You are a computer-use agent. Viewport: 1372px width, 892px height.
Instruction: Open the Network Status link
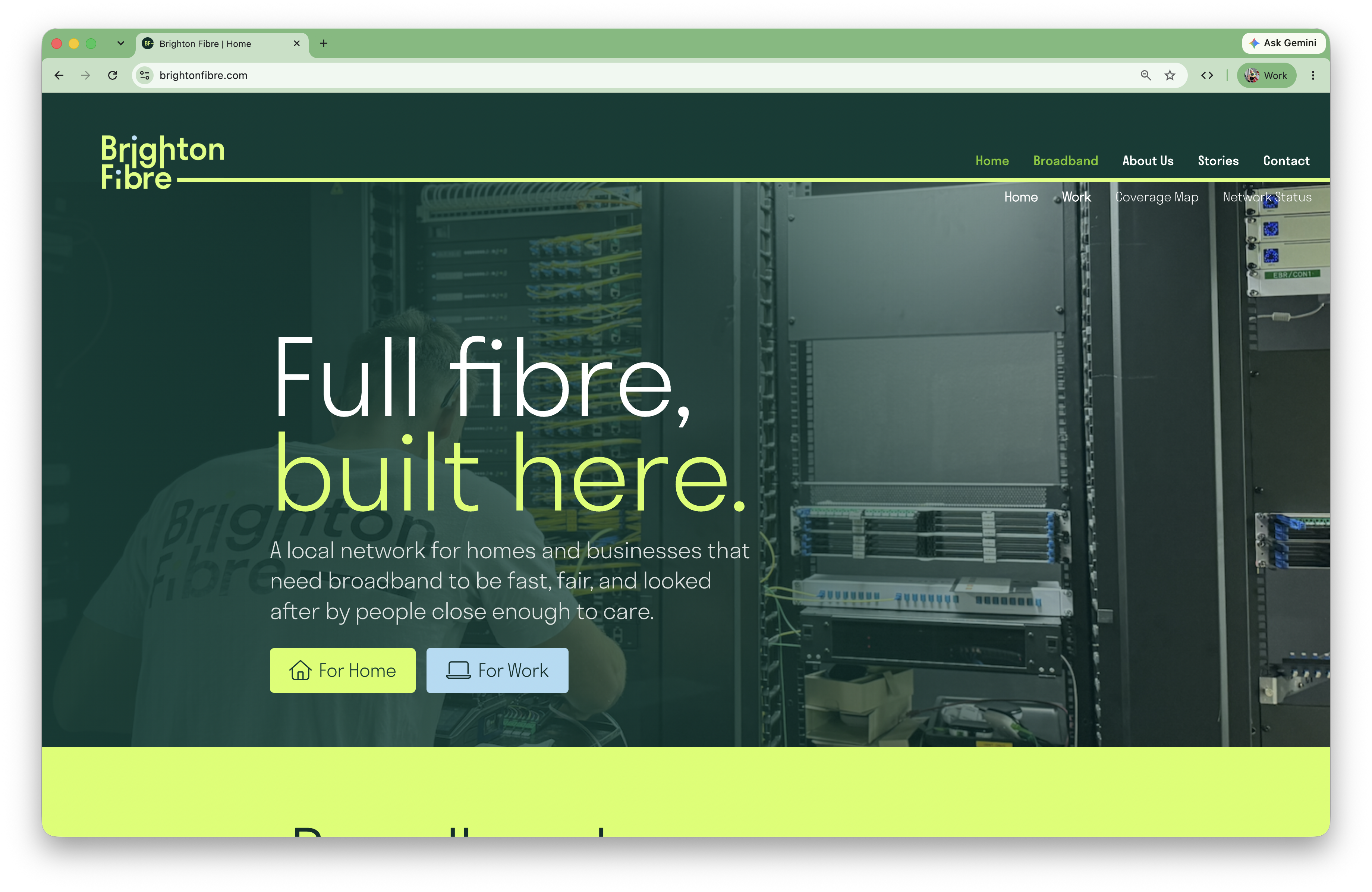pyautogui.click(x=1267, y=197)
